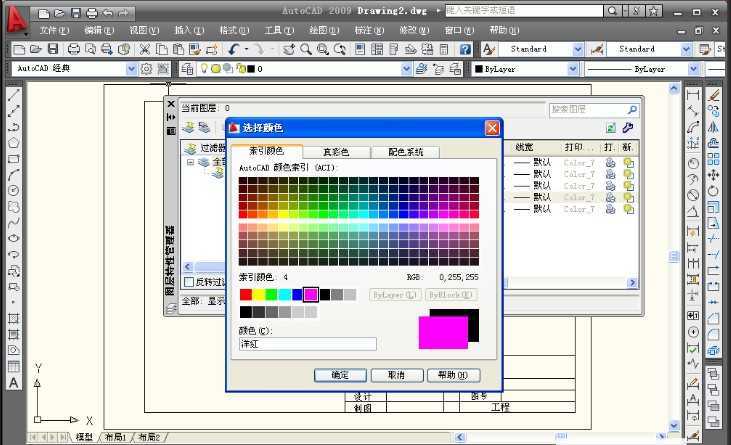Click the Help question mark icon
Viewport: 731px width, 445px height.
coord(465,49)
